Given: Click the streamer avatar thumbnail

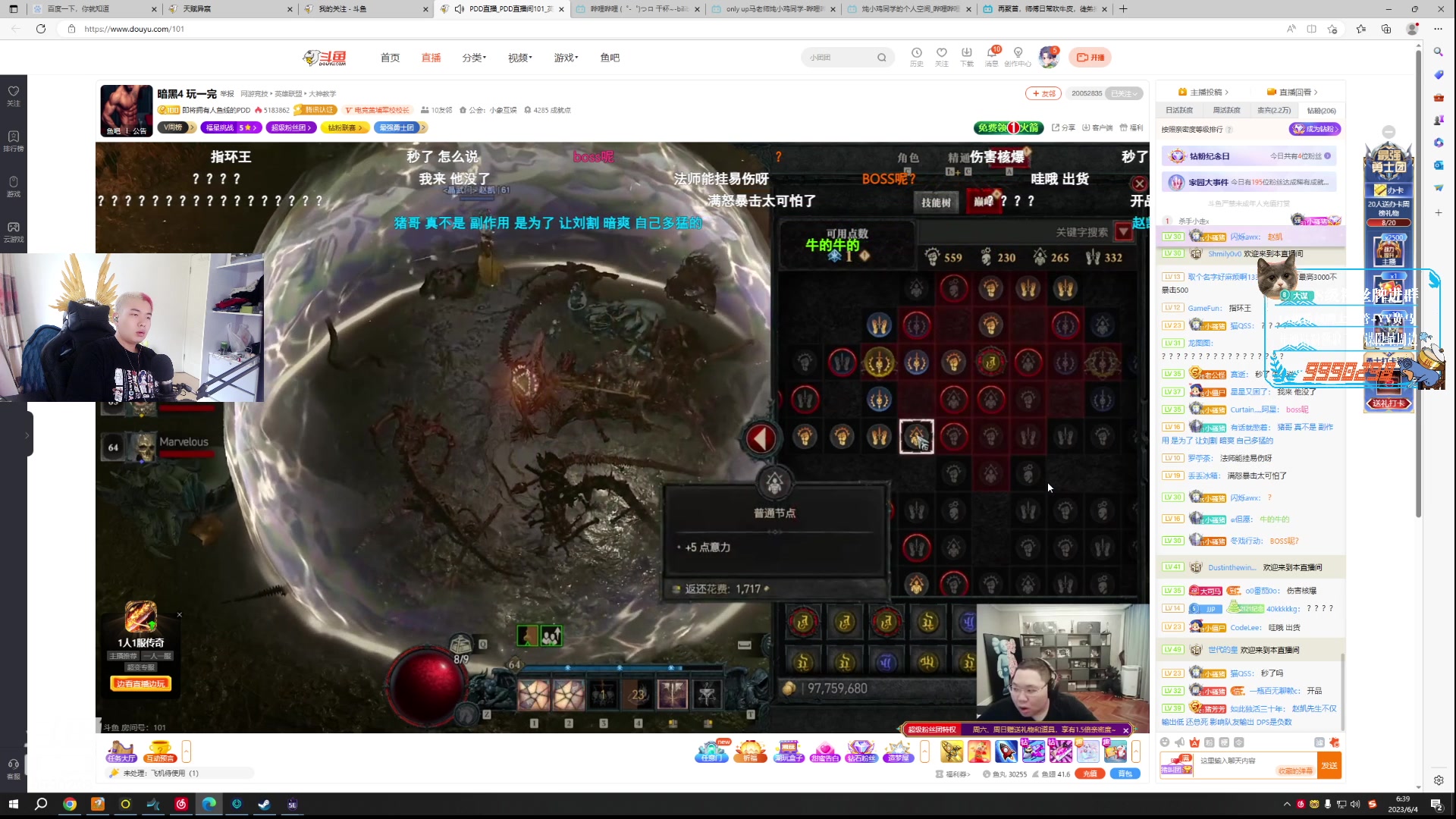Looking at the screenshot, I should pos(127,111).
